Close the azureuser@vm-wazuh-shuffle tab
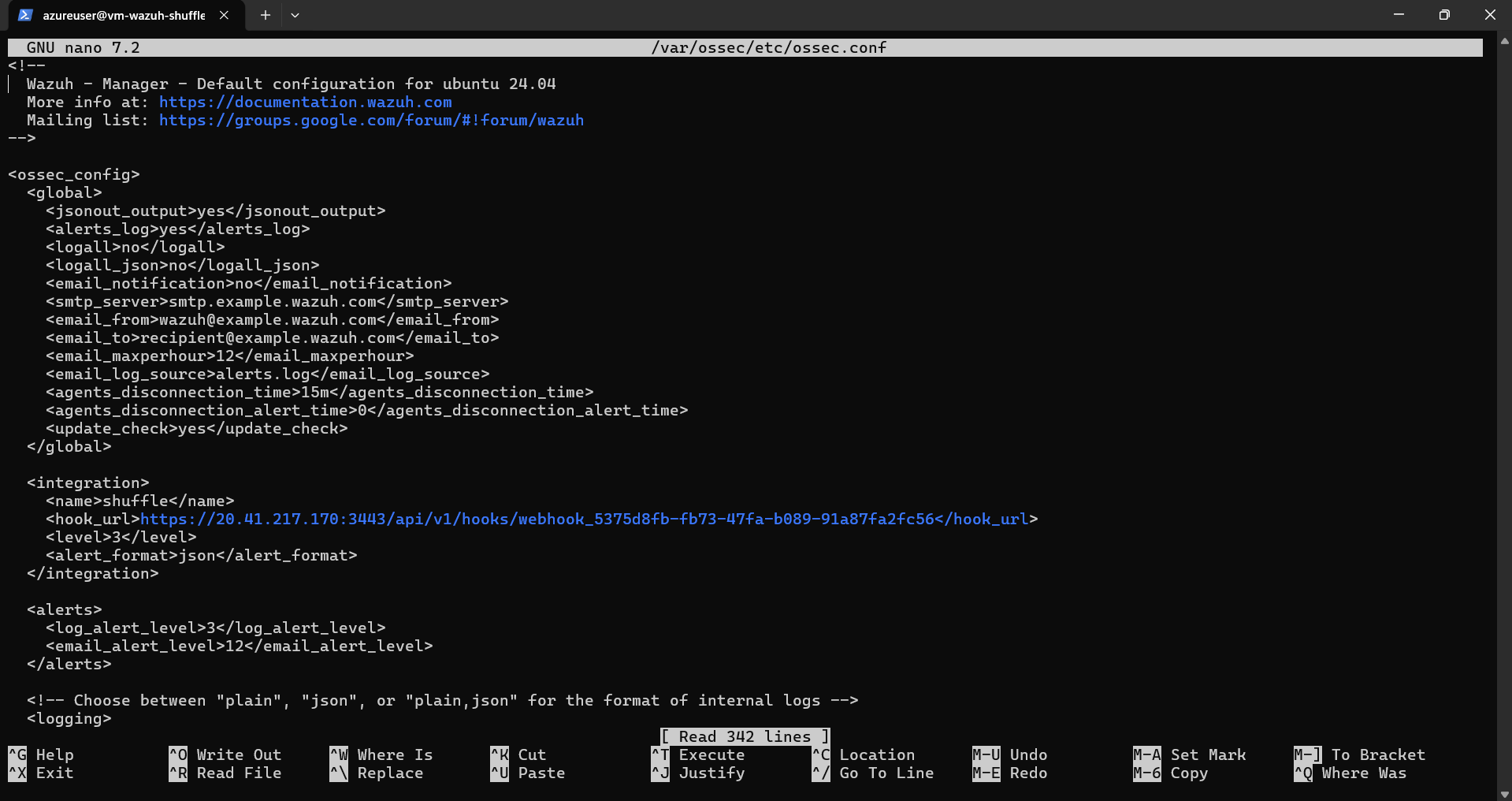Image resolution: width=1512 pixels, height=801 pixels. coord(224,15)
